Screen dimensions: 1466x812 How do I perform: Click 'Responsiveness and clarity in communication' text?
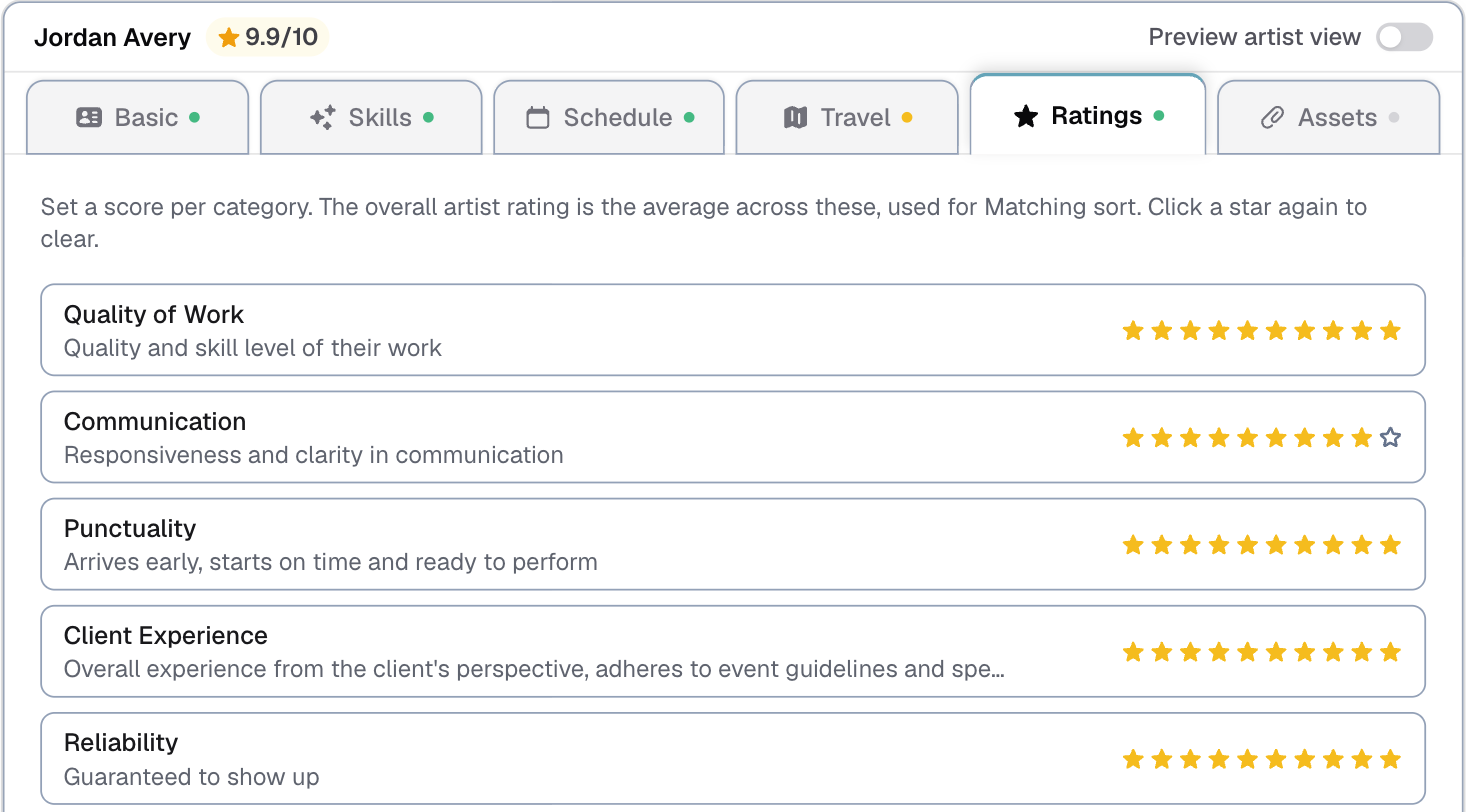click(x=314, y=455)
